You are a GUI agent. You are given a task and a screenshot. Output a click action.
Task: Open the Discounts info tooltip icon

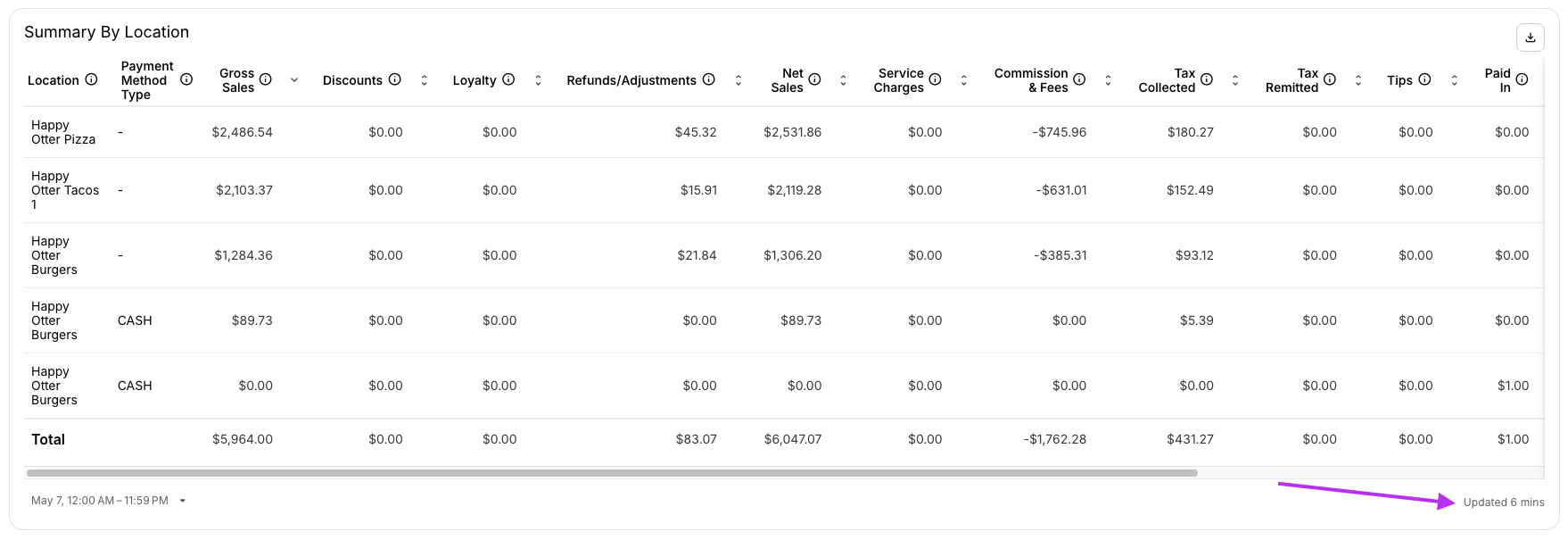(x=394, y=79)
